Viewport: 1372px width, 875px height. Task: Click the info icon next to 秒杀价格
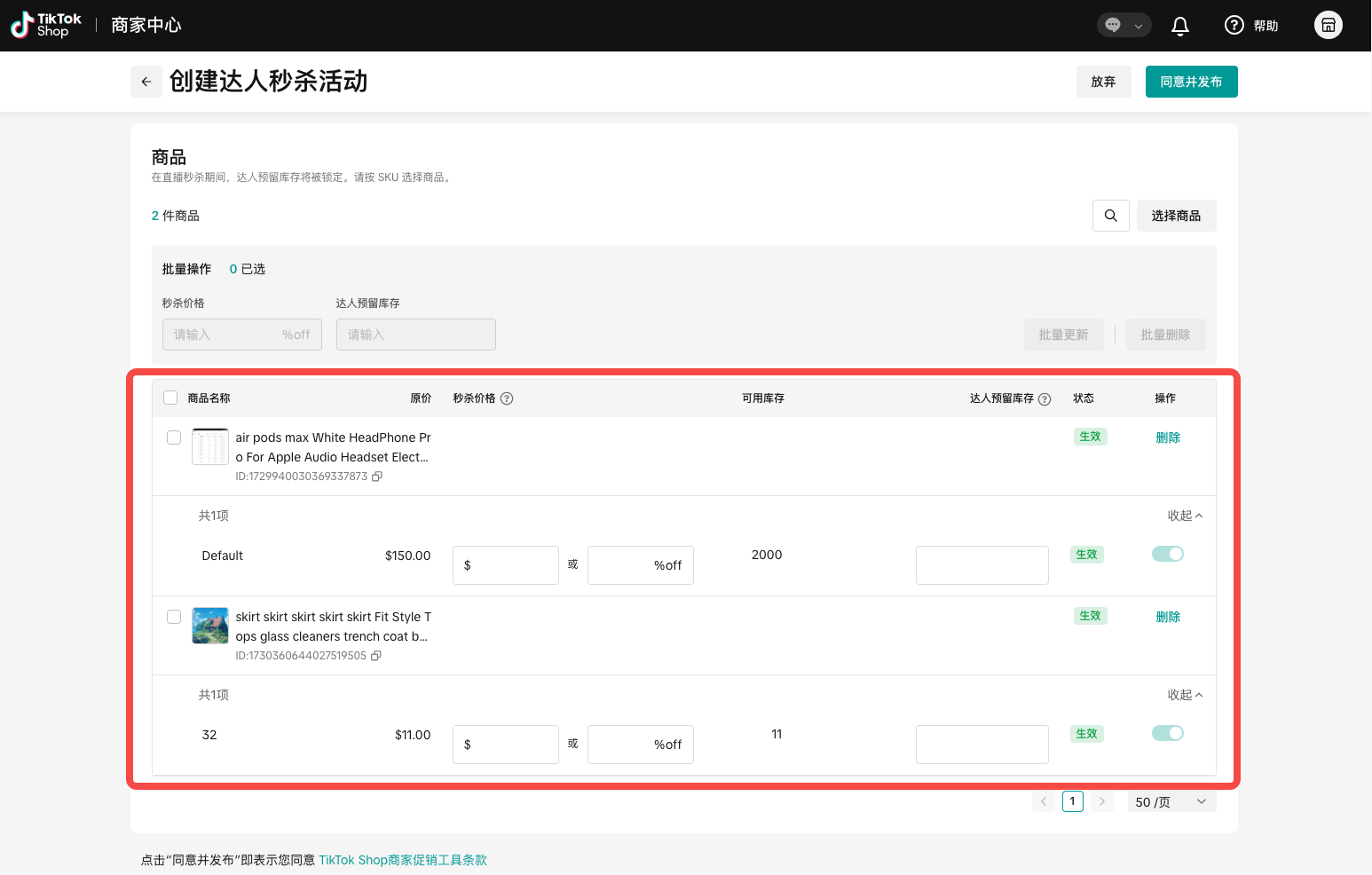[x=507, y=398]
